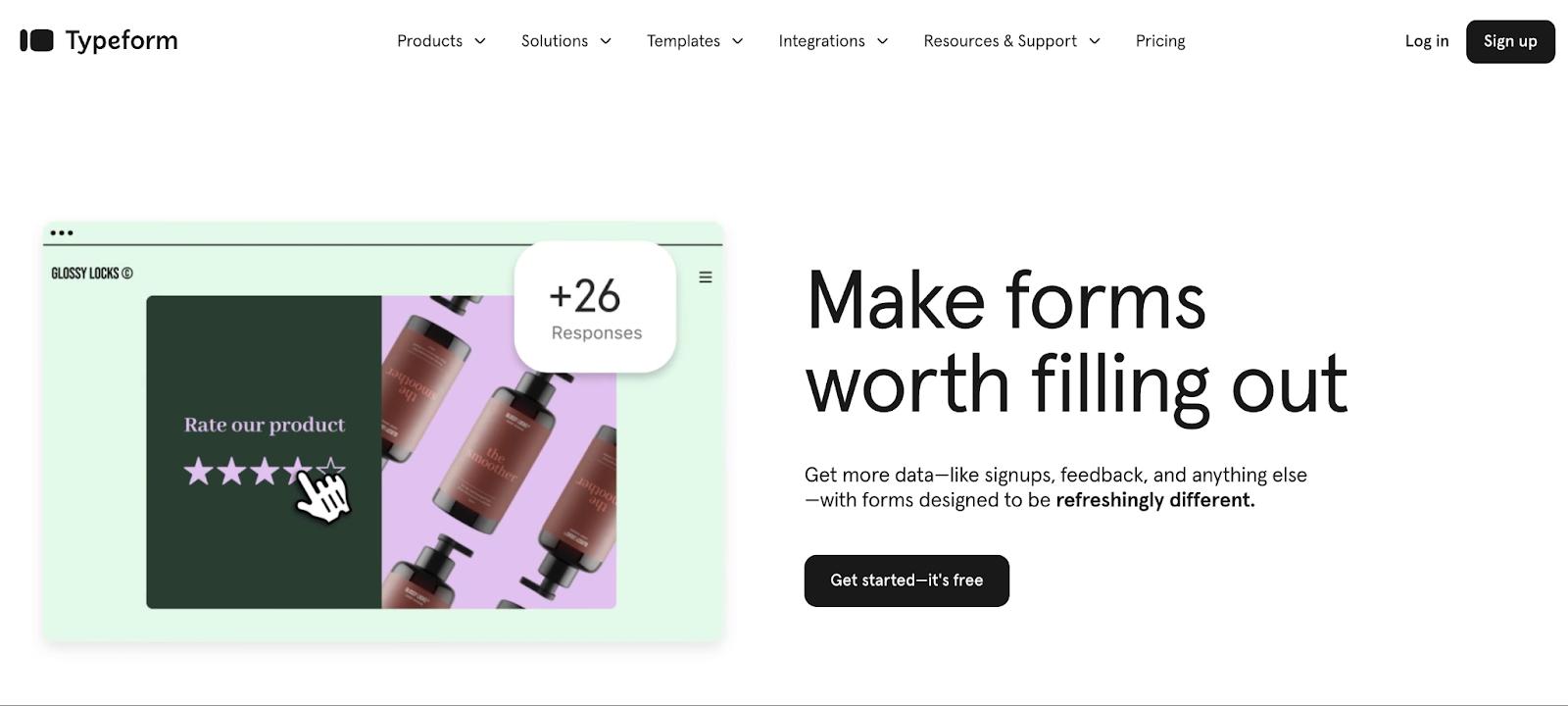This screenshot has width=1568, height=706.
Task: Go to the Pricing page
Action: click(x=1160, y=41)
